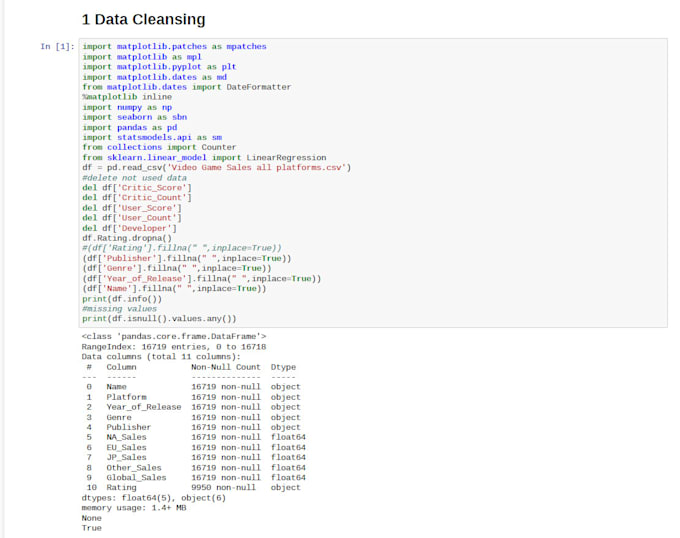This screenshot has width=680, height=538.
Task: Click the 'EU_Sales' row in output table
Action: tap(196, 447)
